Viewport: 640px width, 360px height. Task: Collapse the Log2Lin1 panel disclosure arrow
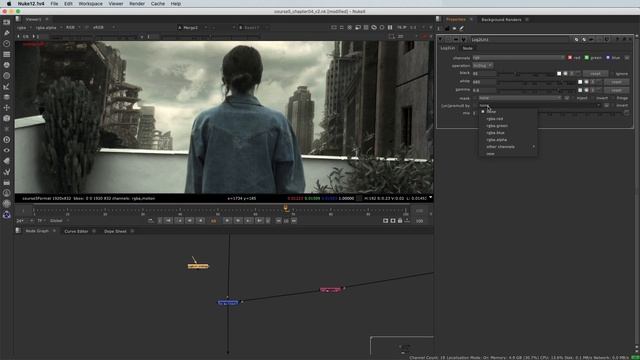[440, 40]
